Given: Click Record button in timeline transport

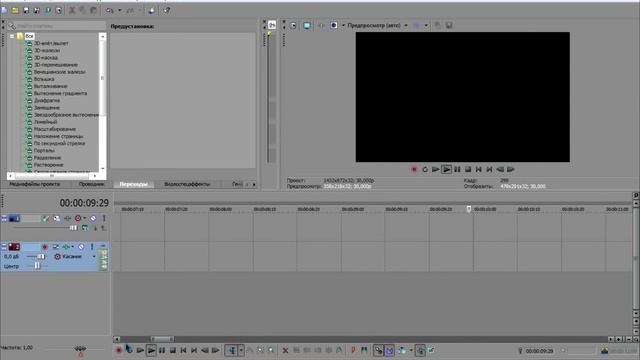Looking at the screenshot, I should coord(119,350).
